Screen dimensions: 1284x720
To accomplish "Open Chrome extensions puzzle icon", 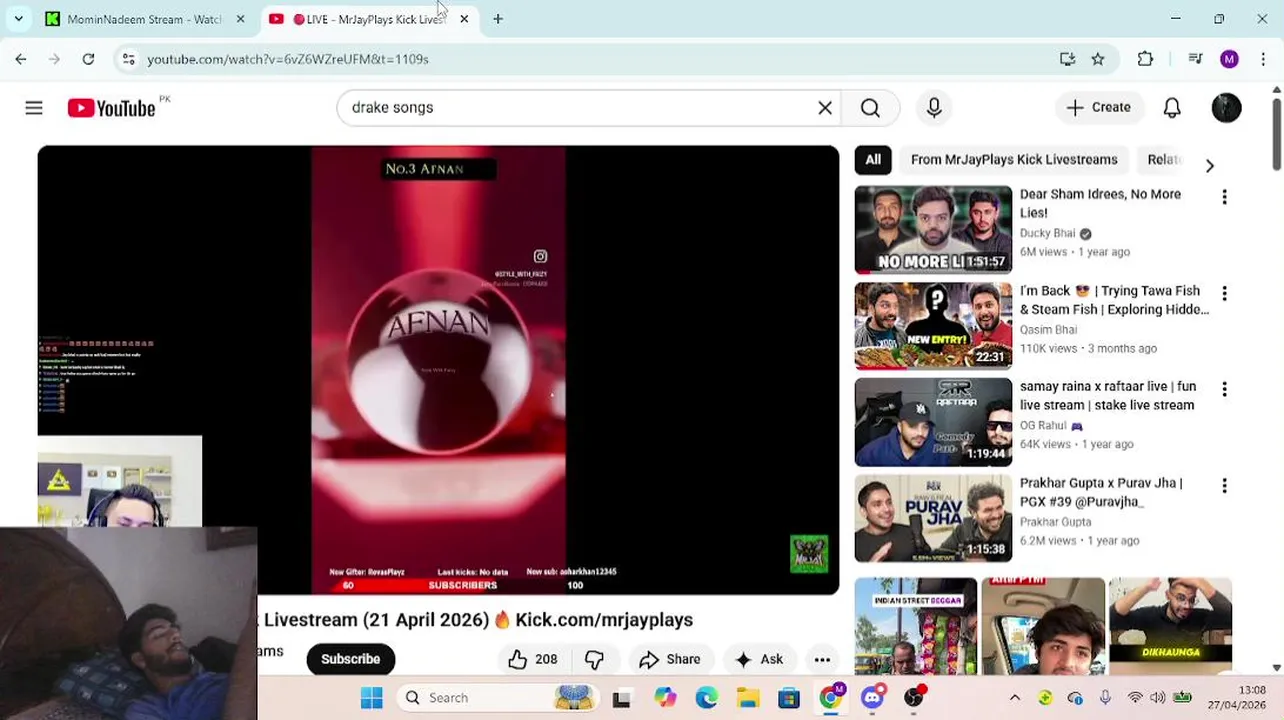I will tap(1145, 59).
